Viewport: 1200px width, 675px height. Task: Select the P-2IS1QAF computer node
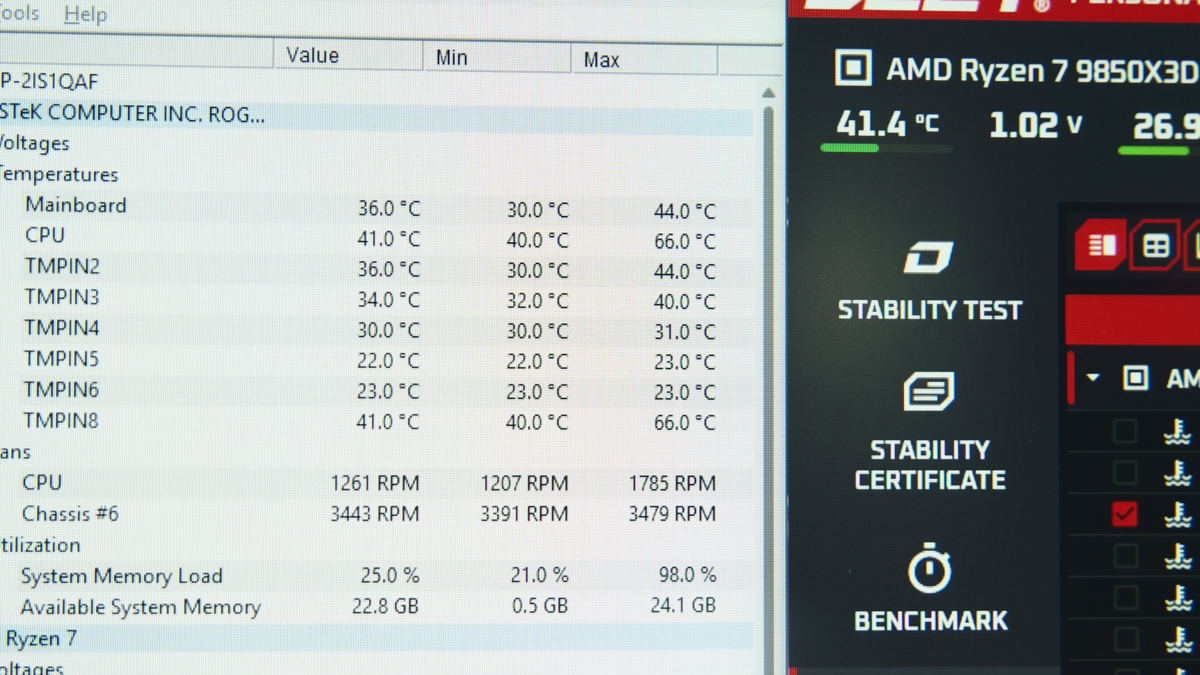(x=49, y=82)
